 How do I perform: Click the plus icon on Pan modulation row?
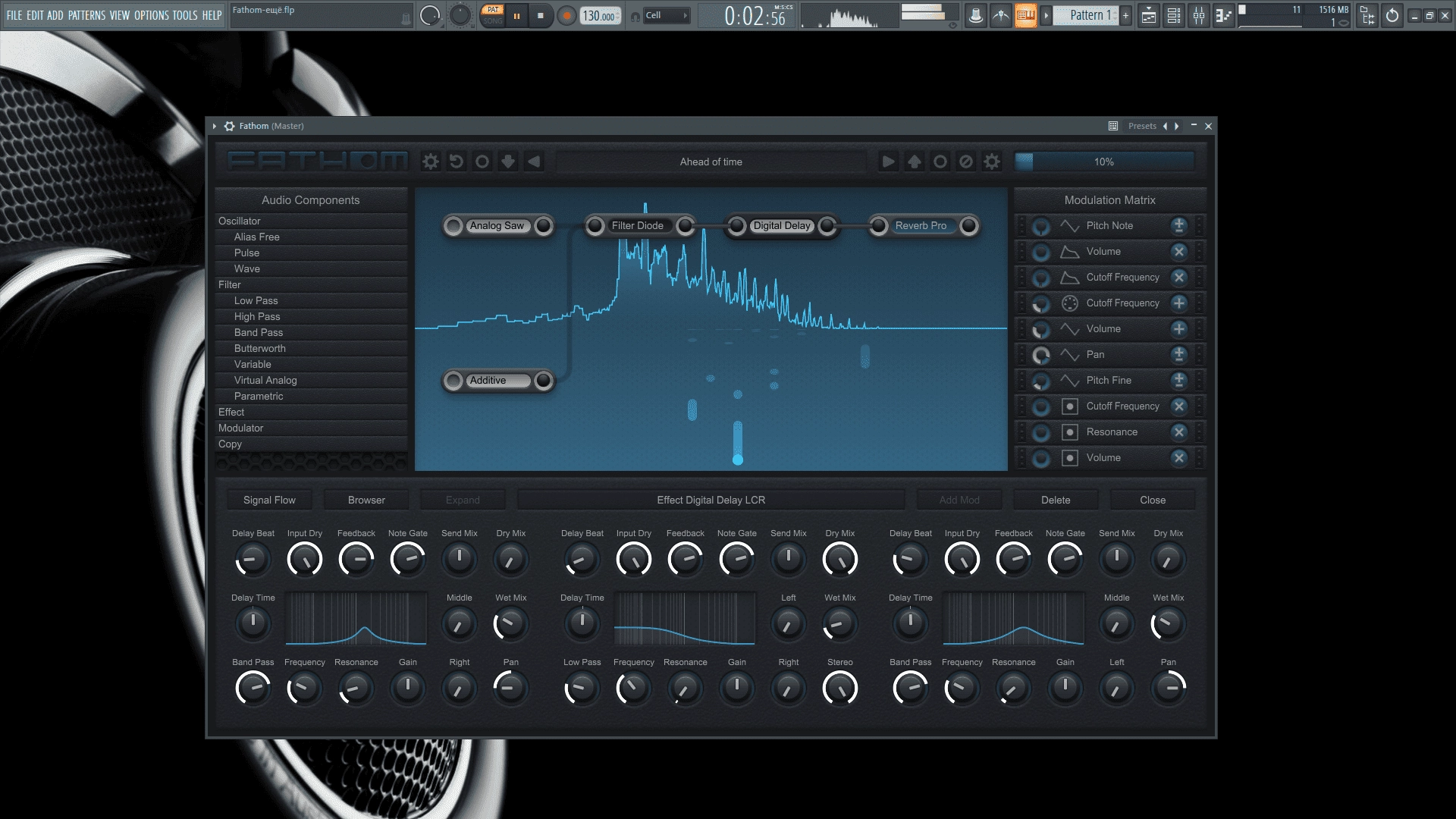click(x=1178, y=354)
